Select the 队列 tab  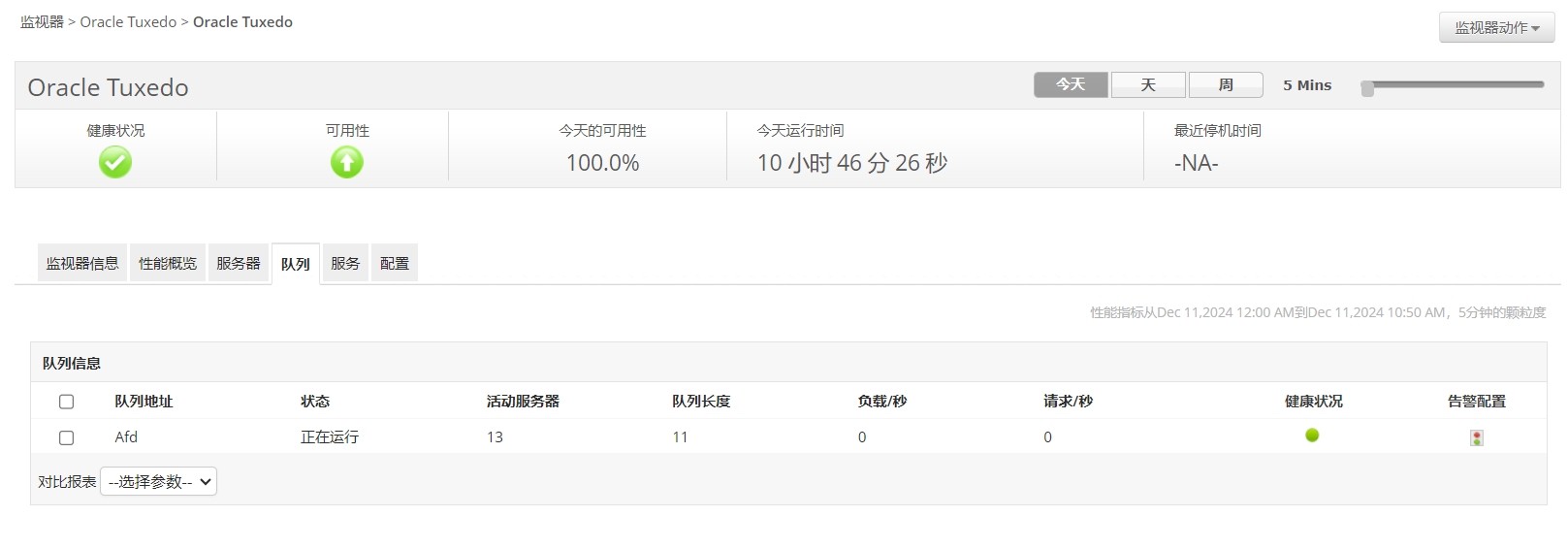(x=296, y=264)
